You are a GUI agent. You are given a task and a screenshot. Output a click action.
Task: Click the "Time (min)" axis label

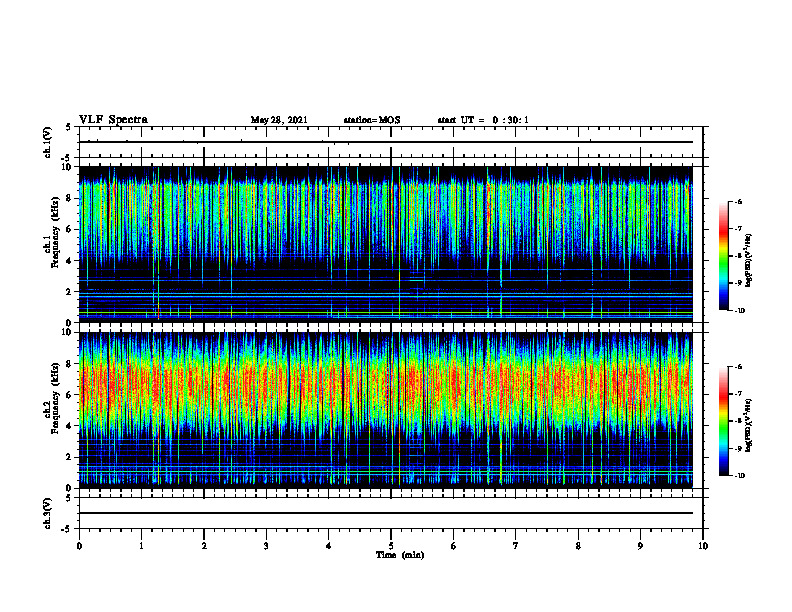(400, 555)
